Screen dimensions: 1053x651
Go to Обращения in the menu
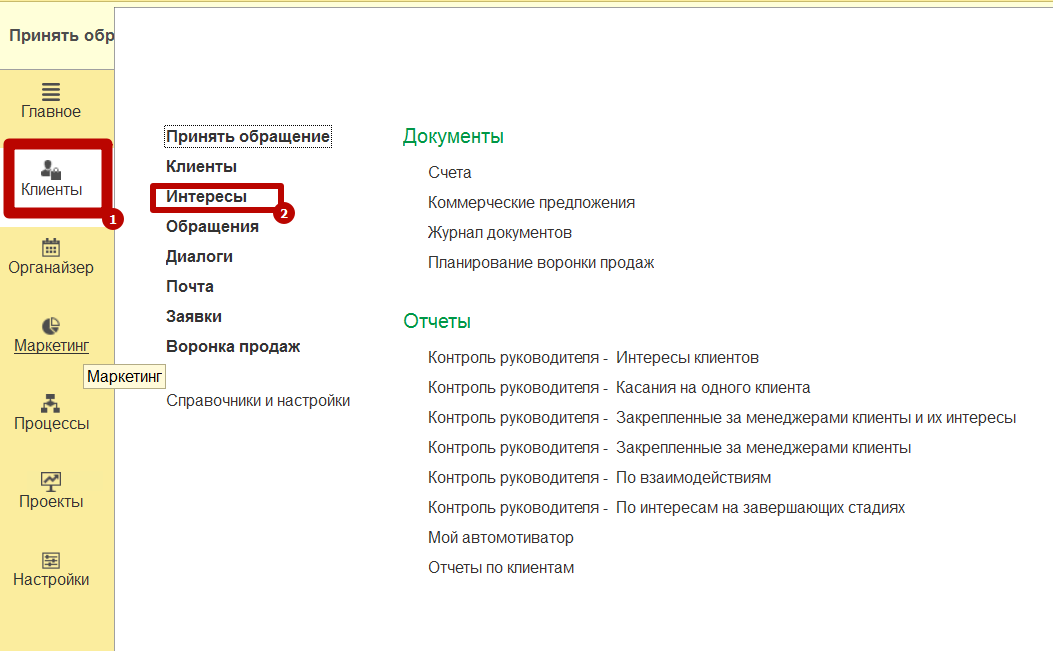[x=212, y=227]
